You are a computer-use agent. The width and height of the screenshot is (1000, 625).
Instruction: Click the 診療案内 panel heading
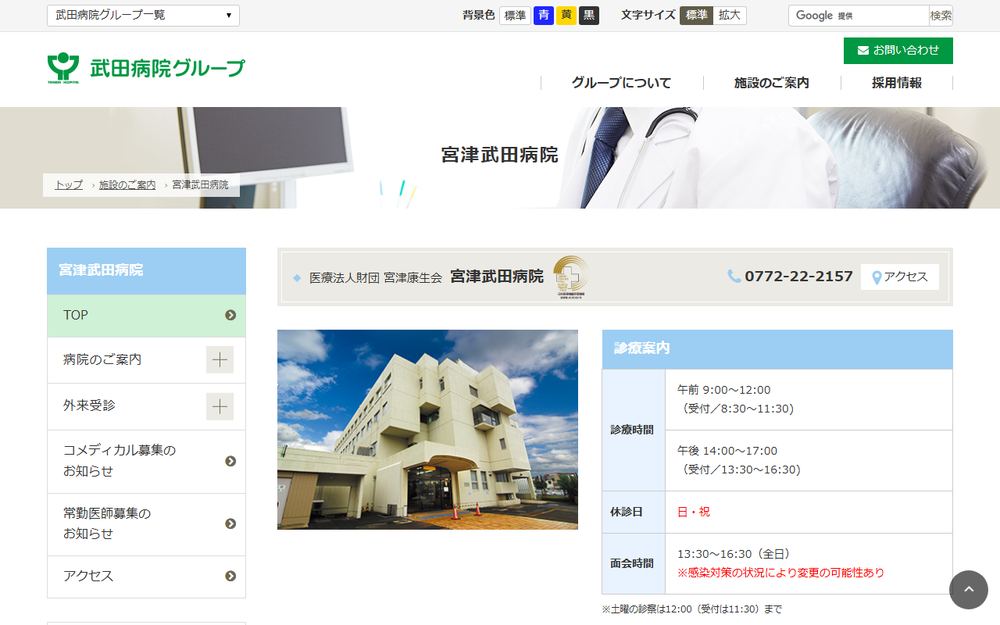coord(777,349)
